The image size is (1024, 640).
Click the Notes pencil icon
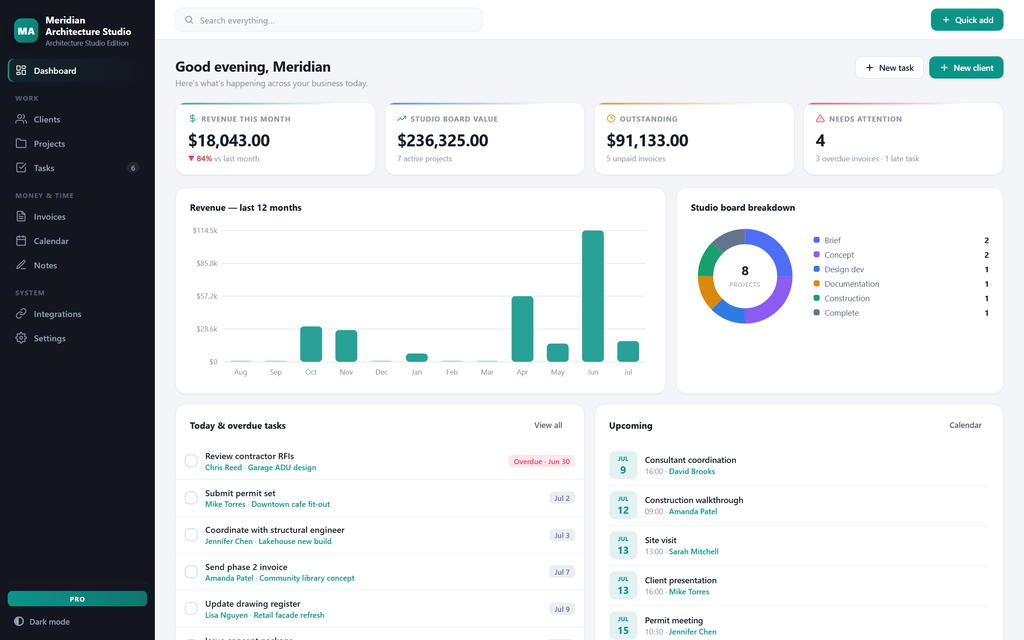click(21, 264)
